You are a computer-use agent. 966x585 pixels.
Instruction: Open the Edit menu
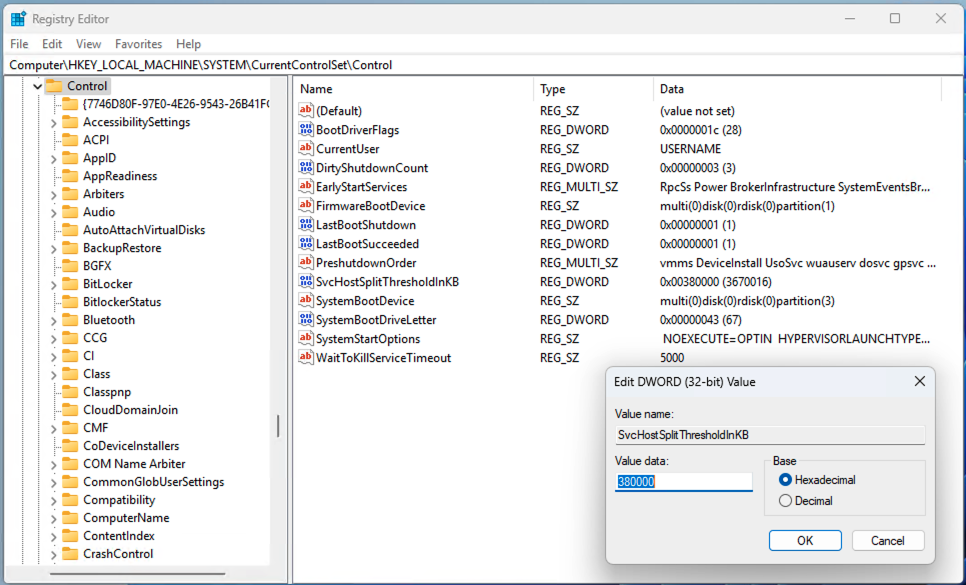tap(52, 44)
